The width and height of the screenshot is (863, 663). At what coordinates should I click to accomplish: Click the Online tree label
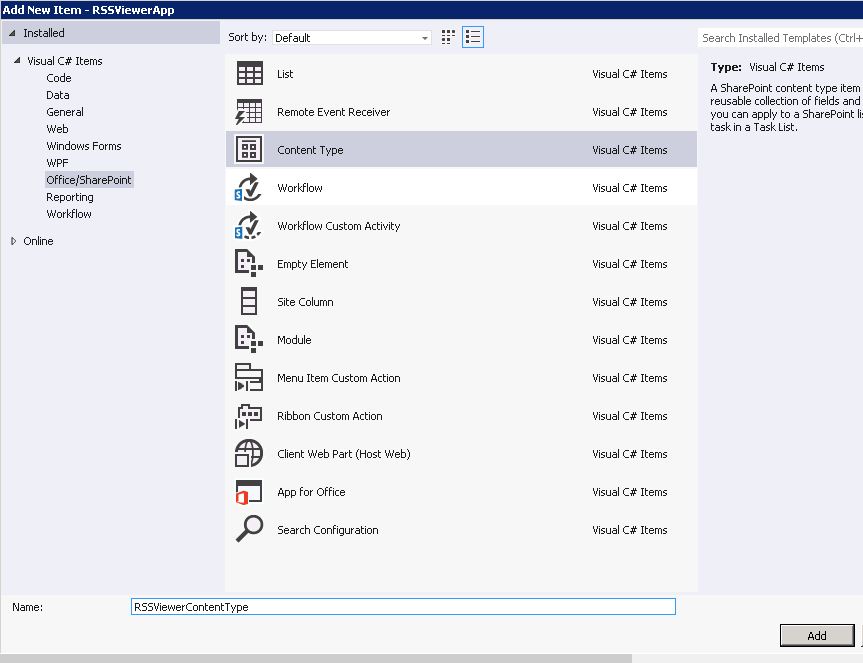(x=38, y=241)
